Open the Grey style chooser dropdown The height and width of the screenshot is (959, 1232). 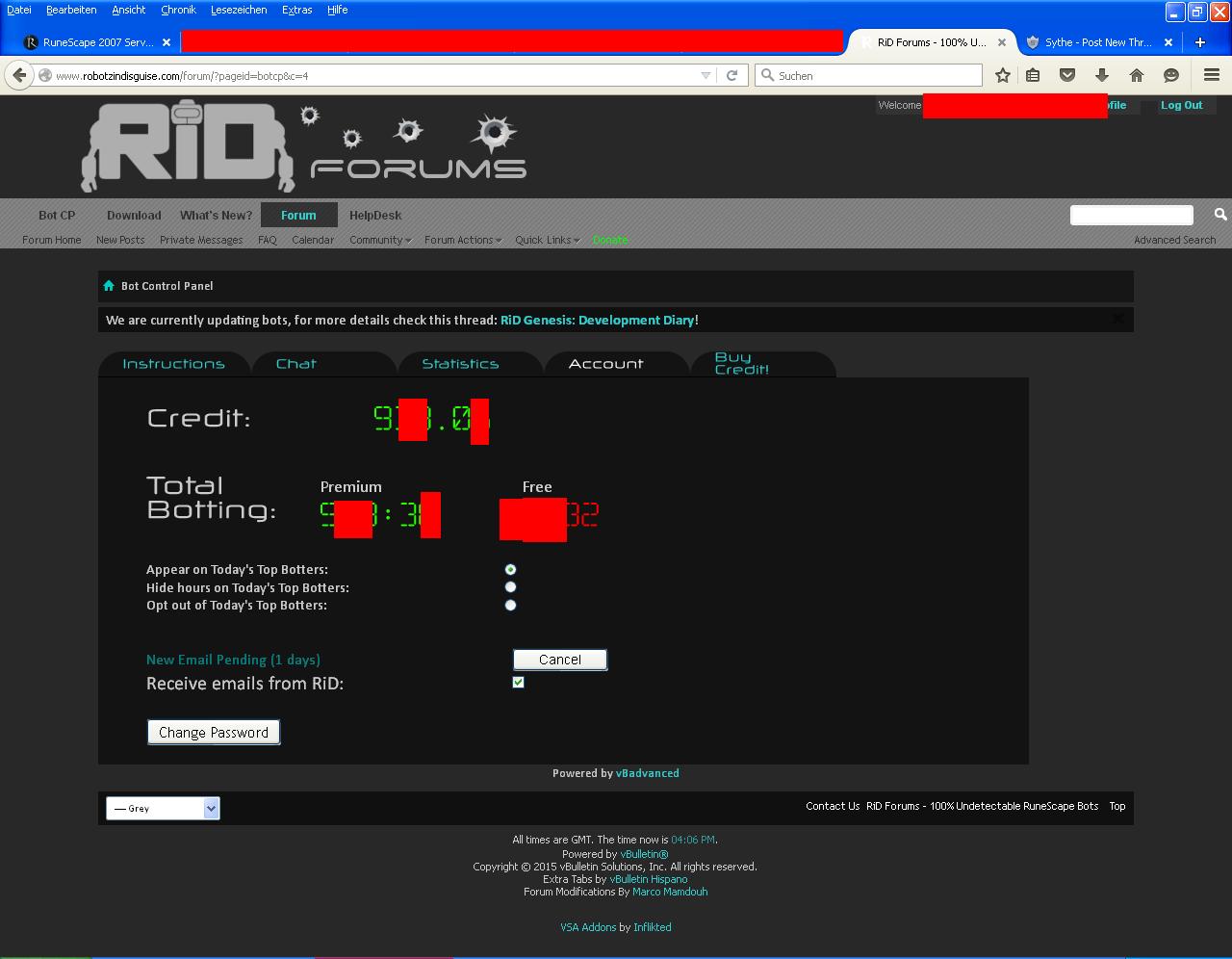coord(163,808)
